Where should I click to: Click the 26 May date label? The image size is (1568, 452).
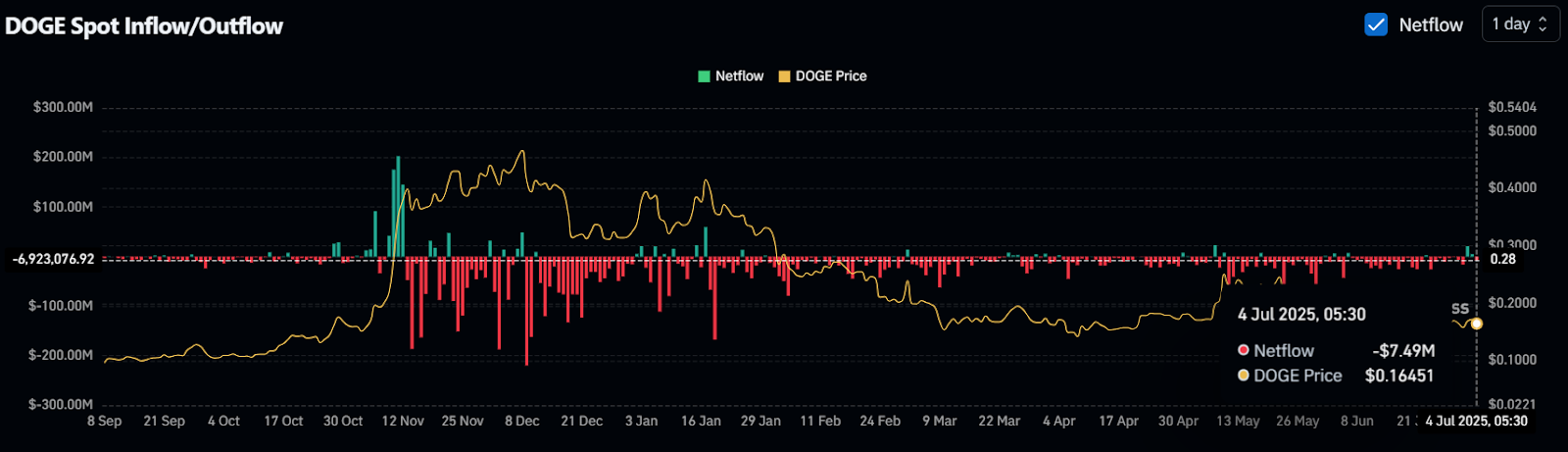tap(1298, 421)
